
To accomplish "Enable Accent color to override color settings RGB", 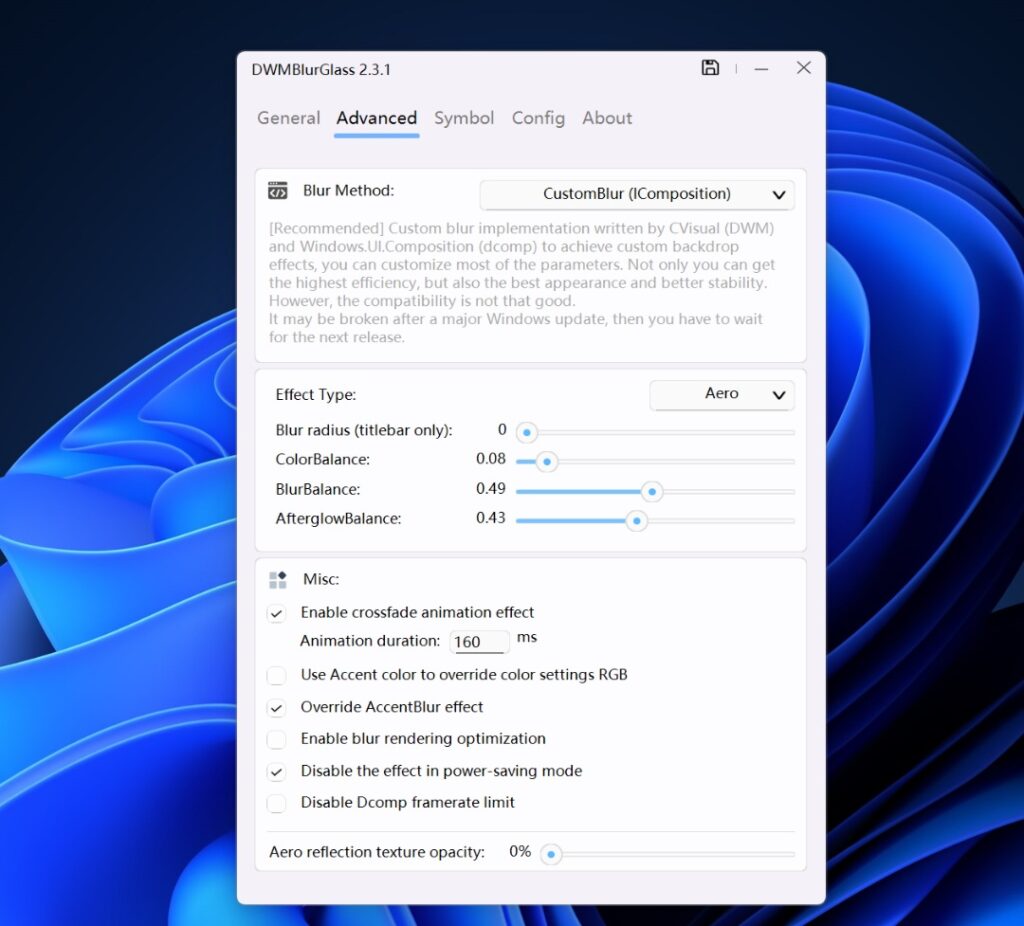I will coord(277,675).
